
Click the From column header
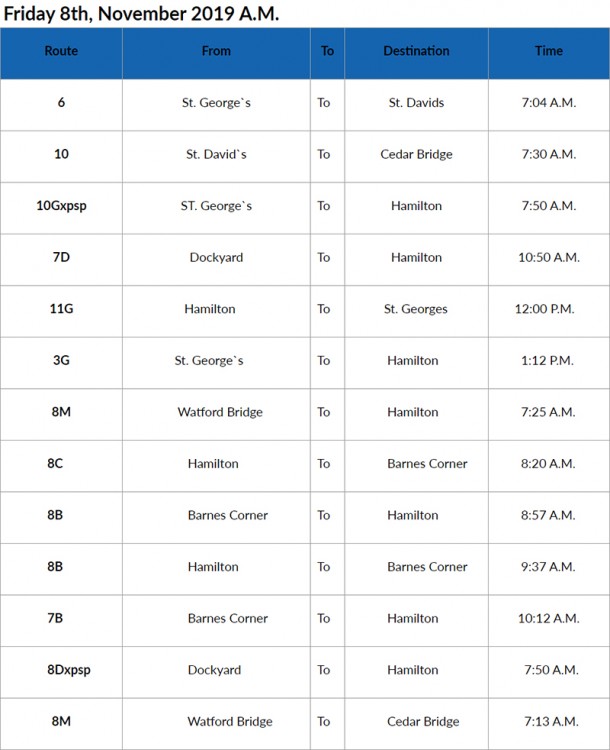[x=216, y=51]
